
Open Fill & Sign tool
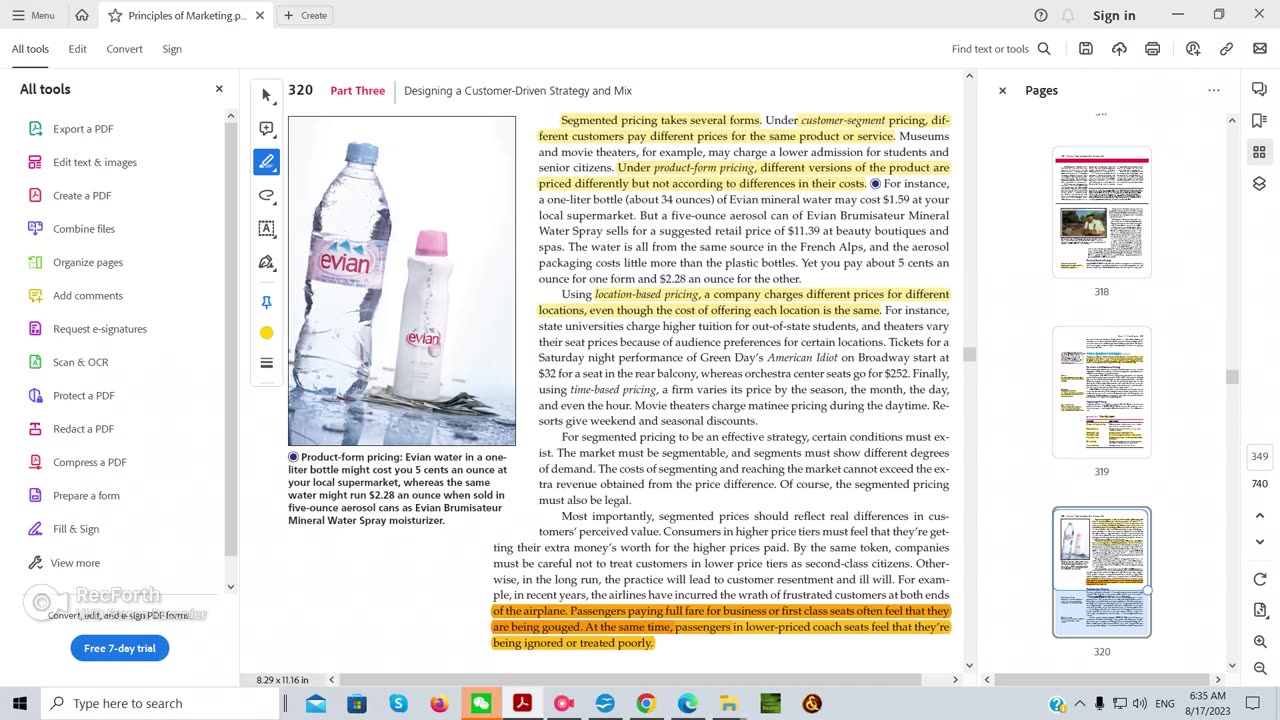click(75, 529)
